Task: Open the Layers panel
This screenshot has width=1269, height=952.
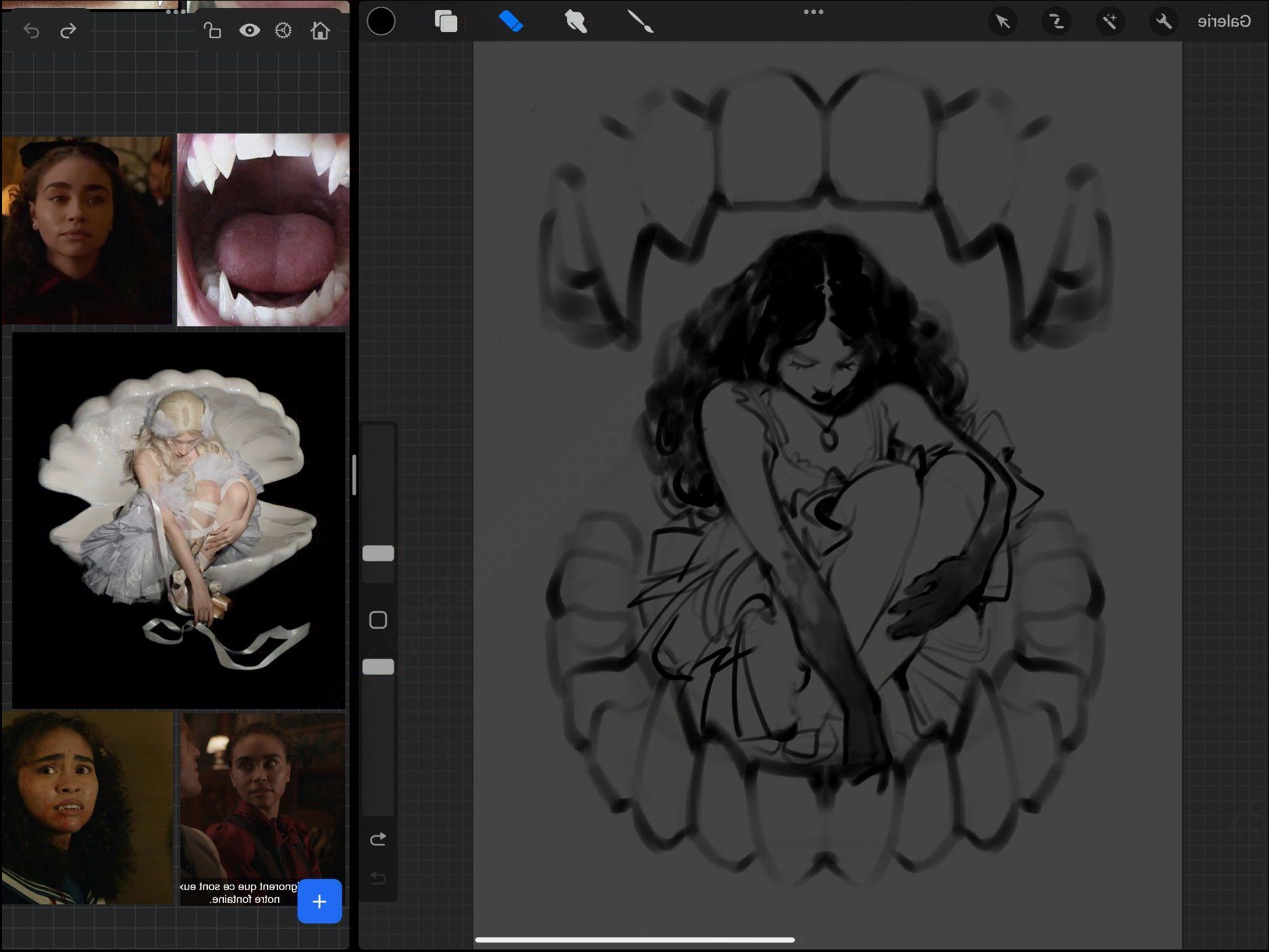Action: tap(446, 22)
